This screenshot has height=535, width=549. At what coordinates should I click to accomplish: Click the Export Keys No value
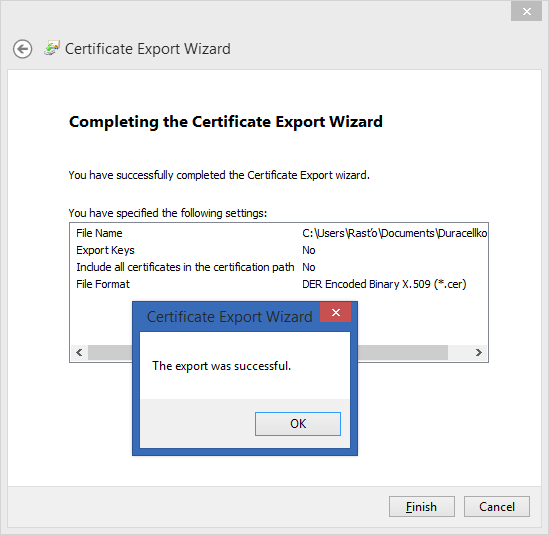click(x=308, y=250)
